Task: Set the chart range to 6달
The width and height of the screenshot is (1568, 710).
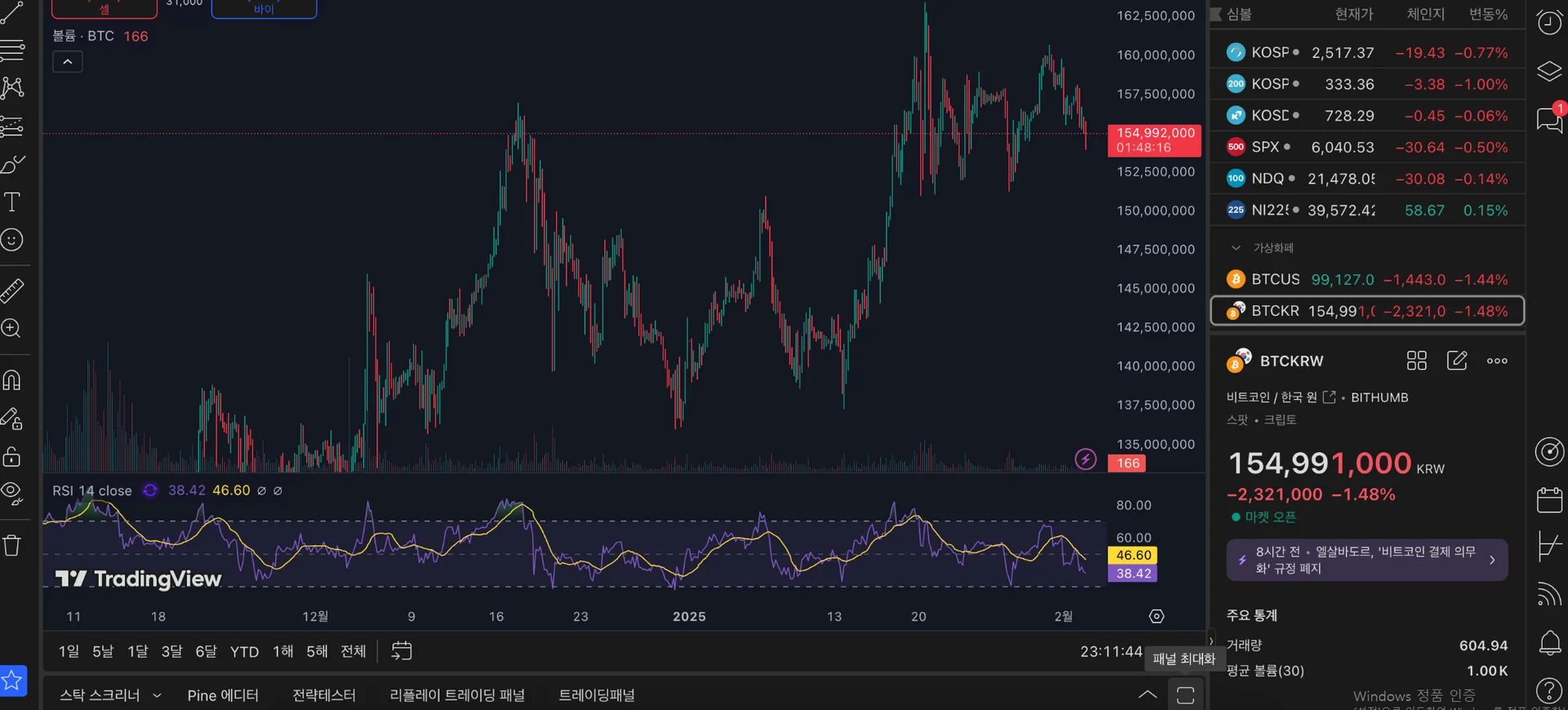Action: pyautogui.click(x=206, y=651)
